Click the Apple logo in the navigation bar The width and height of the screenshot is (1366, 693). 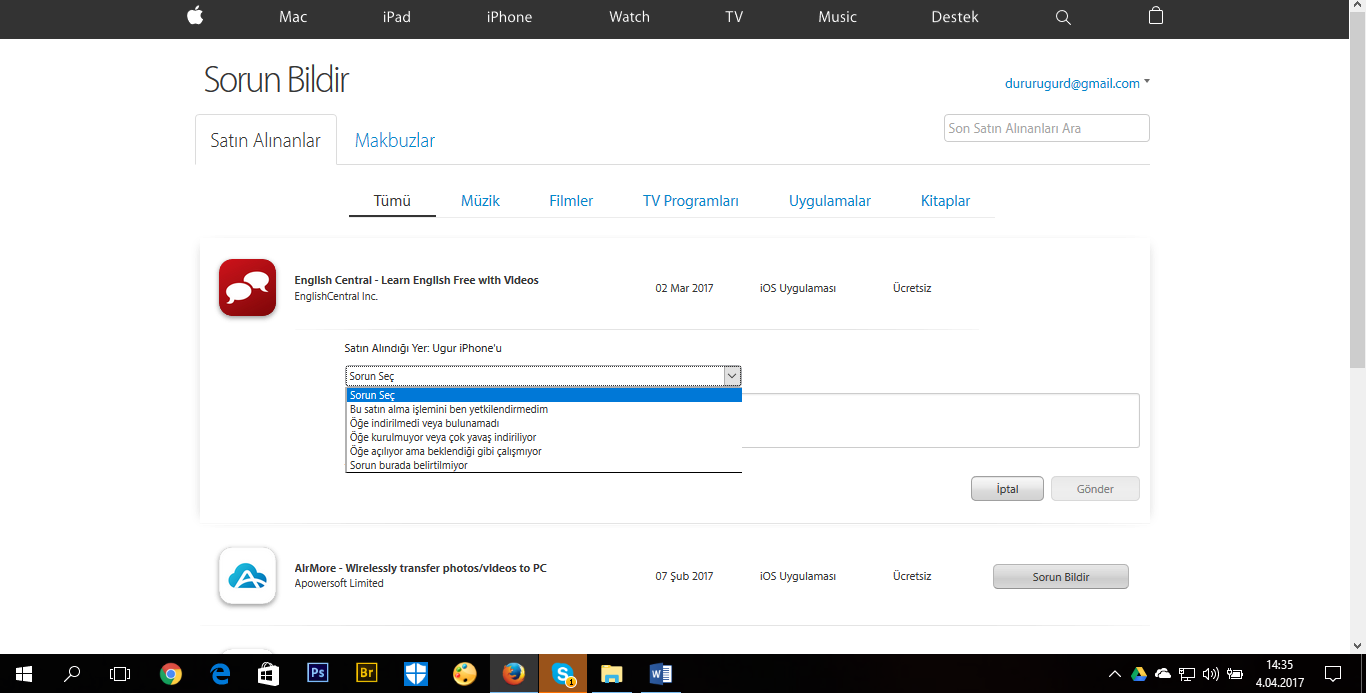coord(195,16)
